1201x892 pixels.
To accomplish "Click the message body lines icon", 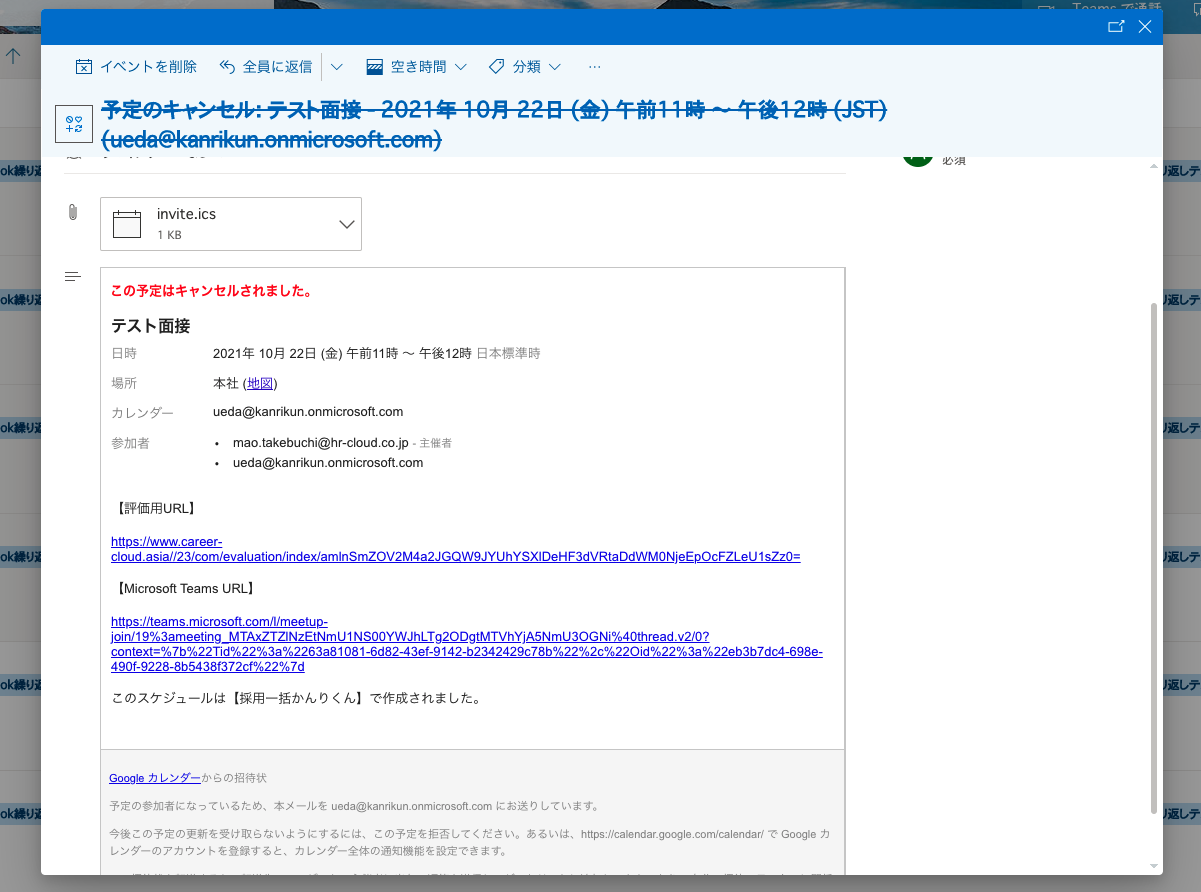I will pos(72,276).
